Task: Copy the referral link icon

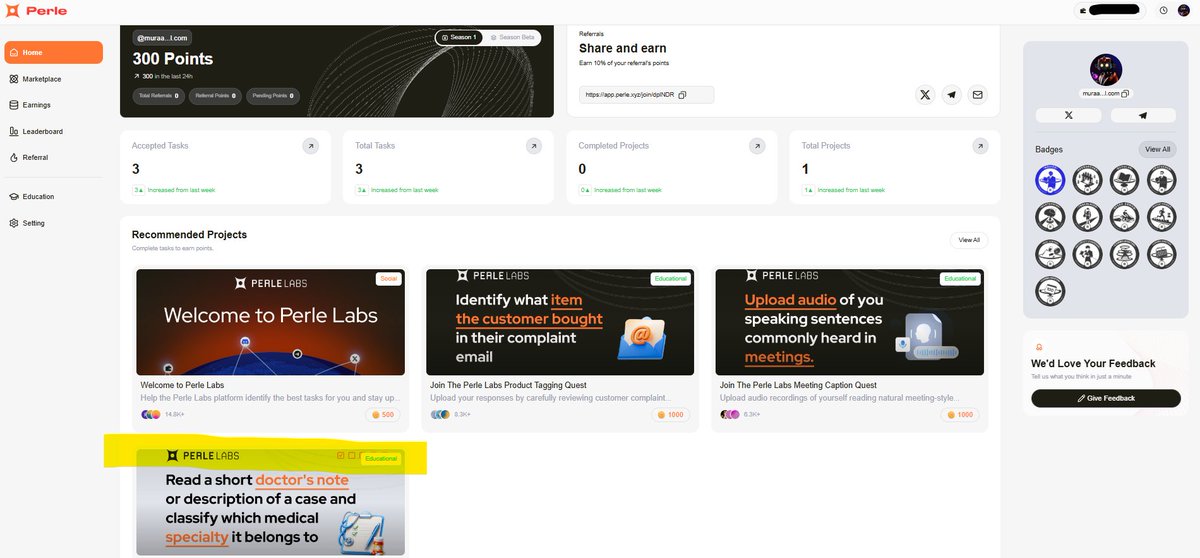Action: pos(682,95)
